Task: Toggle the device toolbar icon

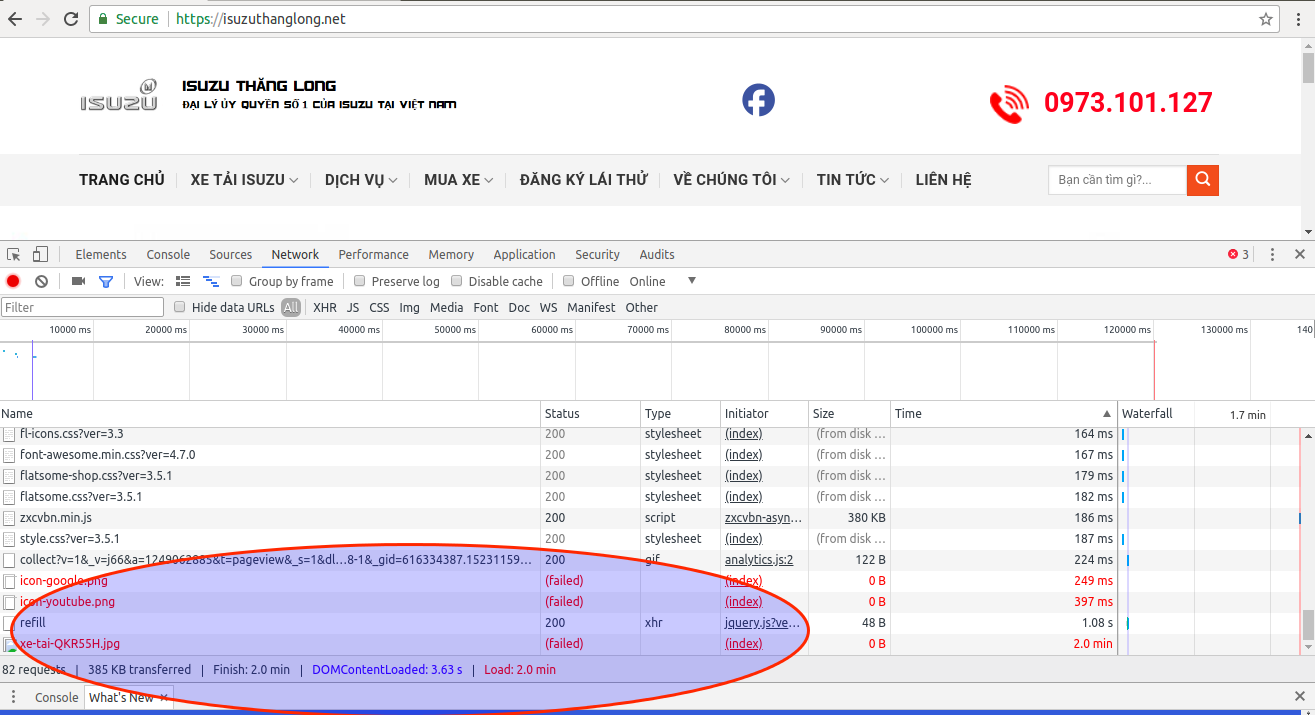Action: [x=40, y=254]
